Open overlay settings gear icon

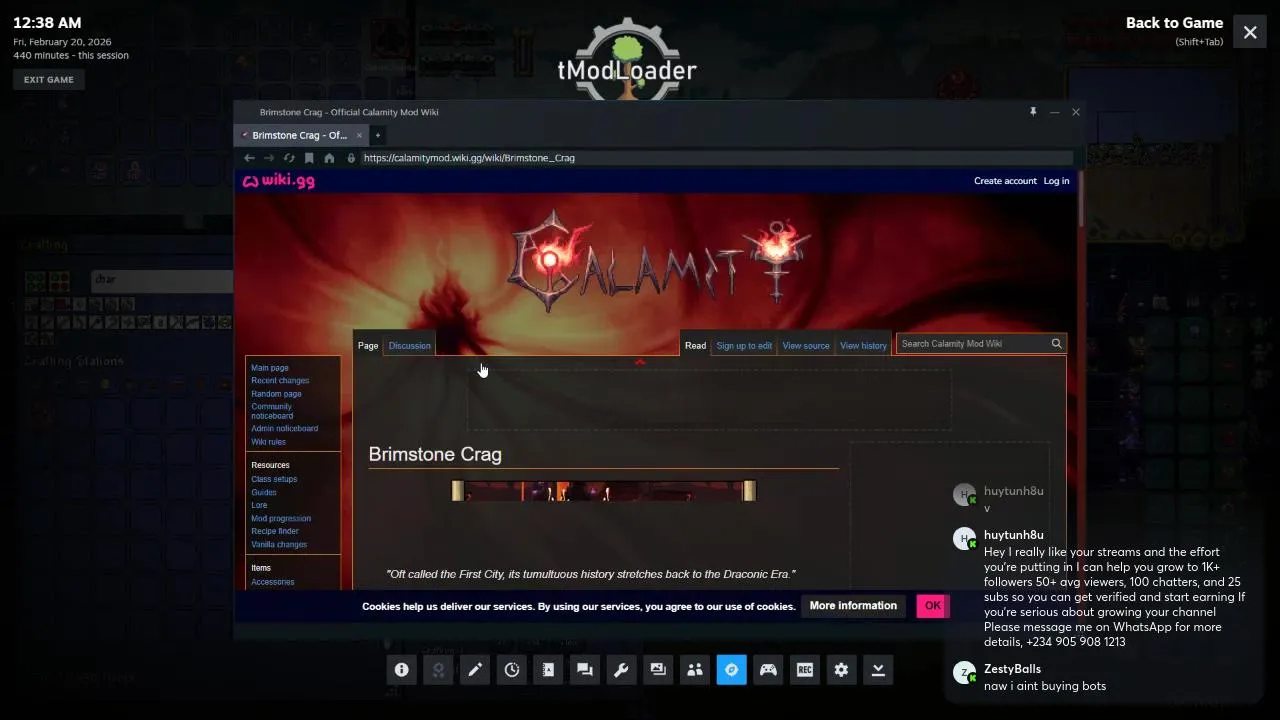pyautogui.click(x=841, y=670)
